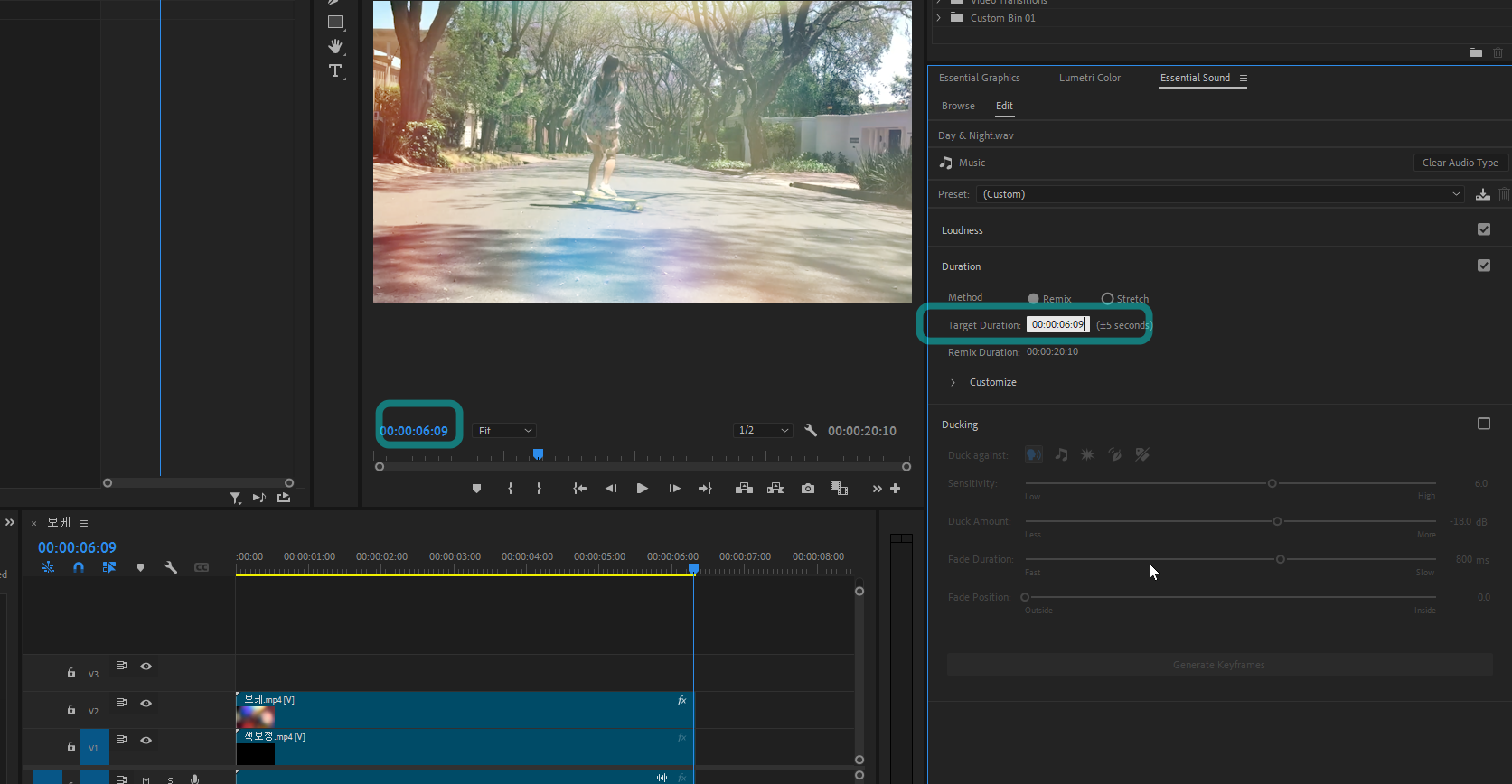
Task: Open program monitor settings wrench
Action: (811, 431)
